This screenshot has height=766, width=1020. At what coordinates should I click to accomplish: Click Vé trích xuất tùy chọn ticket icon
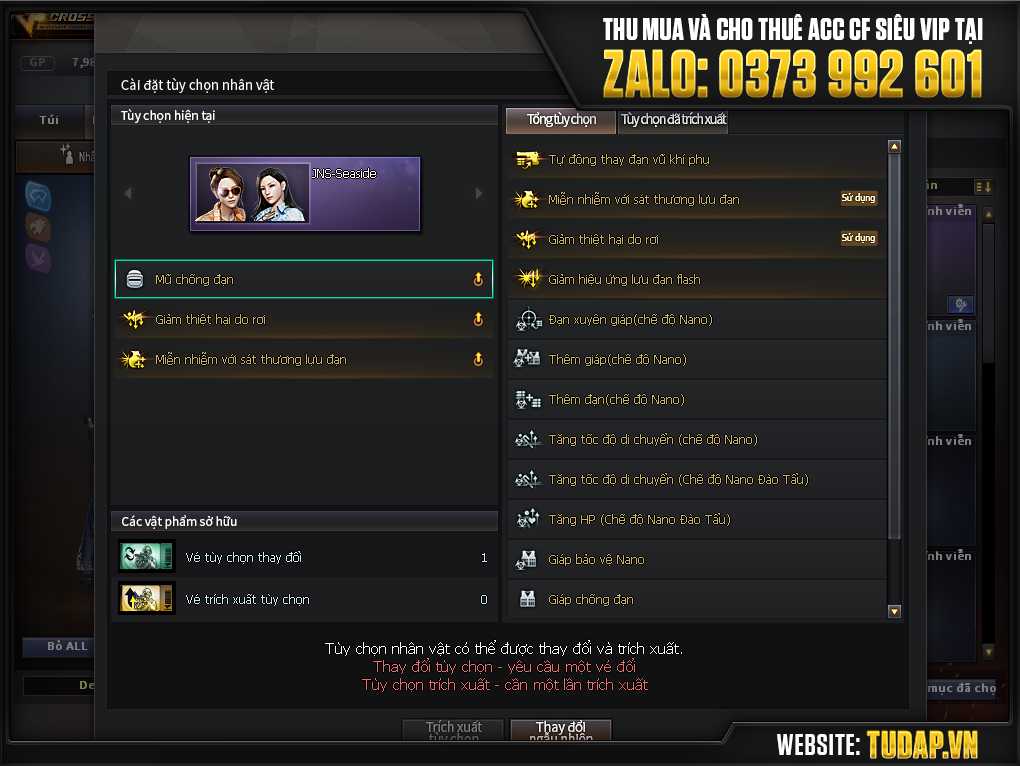point(147,598)
